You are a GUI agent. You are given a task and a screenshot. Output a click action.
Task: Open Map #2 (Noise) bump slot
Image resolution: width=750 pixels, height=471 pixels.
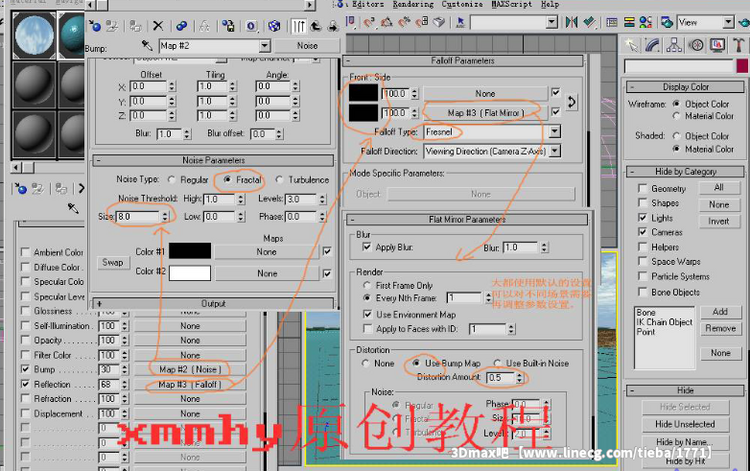coord(190,370)
